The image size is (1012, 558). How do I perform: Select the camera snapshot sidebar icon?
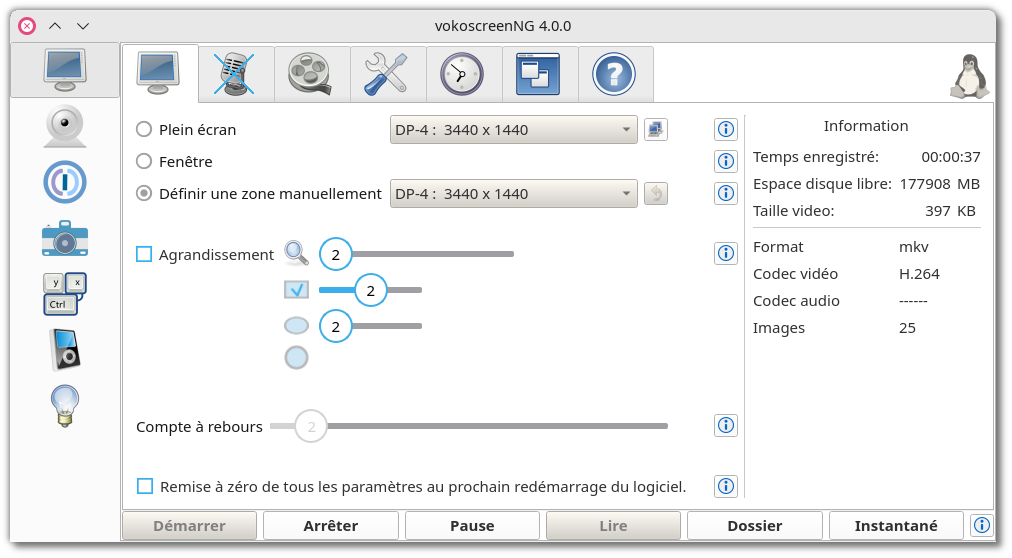(65, 238)
